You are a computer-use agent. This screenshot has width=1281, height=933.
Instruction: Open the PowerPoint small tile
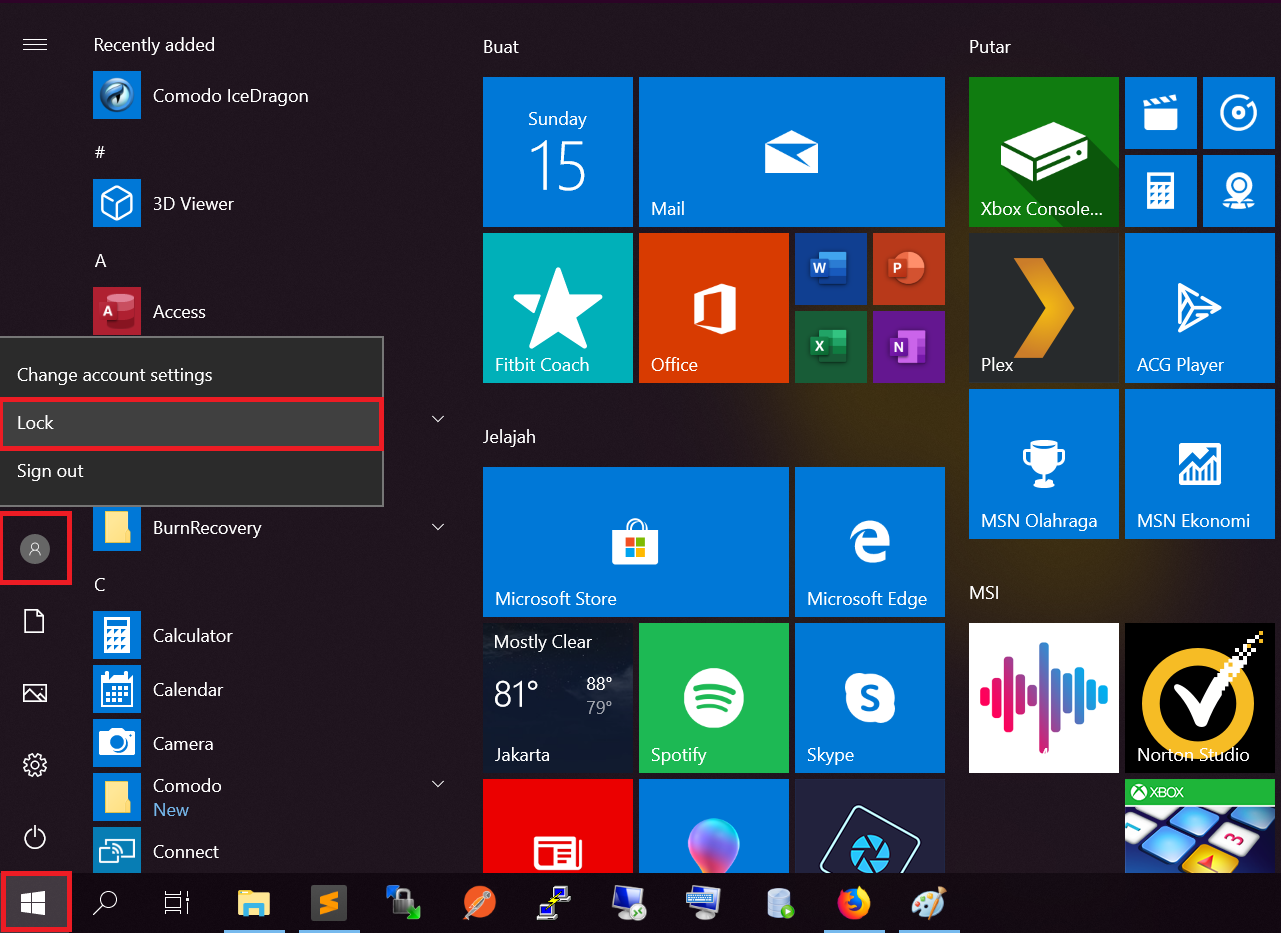[x=909, y=269]
